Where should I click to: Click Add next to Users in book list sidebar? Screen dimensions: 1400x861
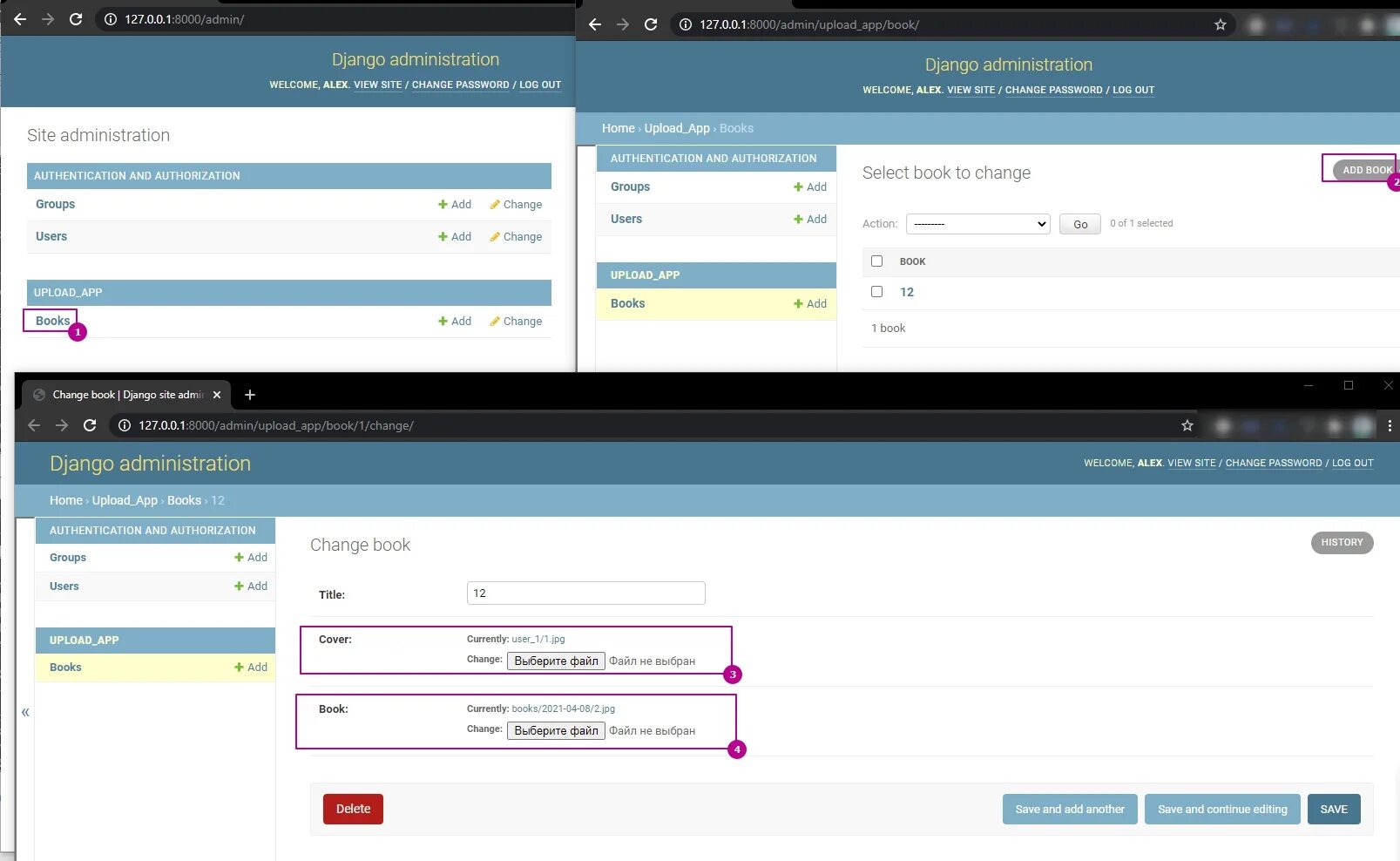(810, 219)
